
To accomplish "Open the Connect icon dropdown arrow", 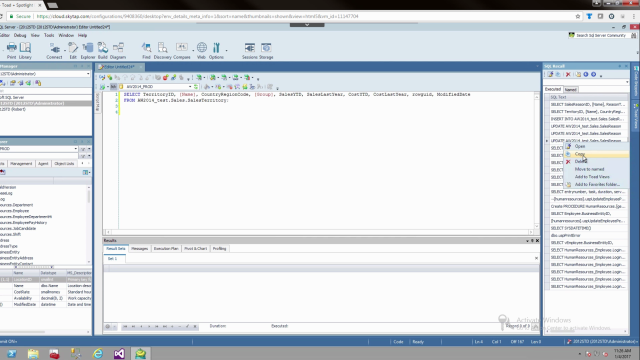I will pos(64,51).
